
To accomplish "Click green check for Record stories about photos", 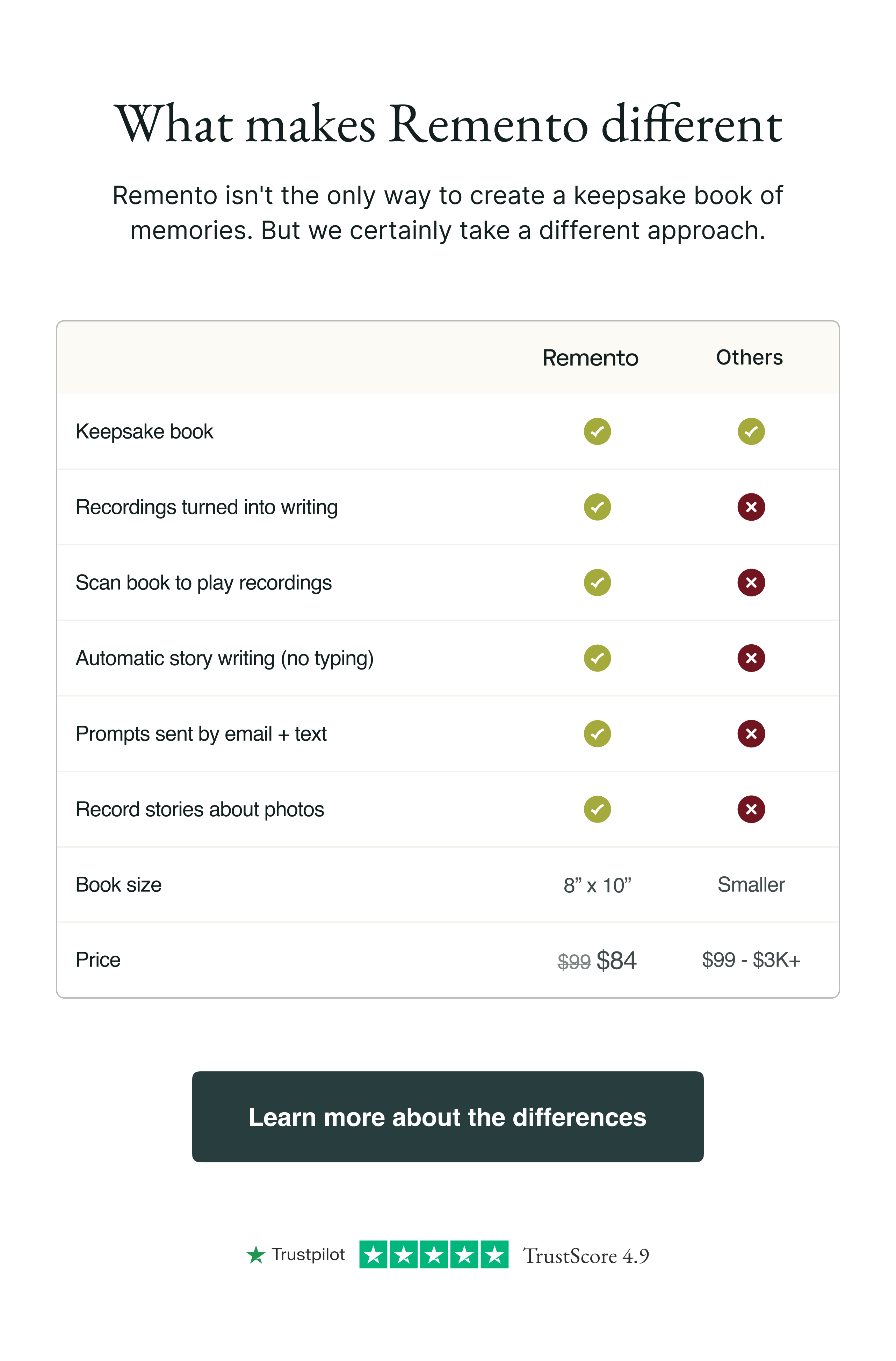I will click(597, 809).
